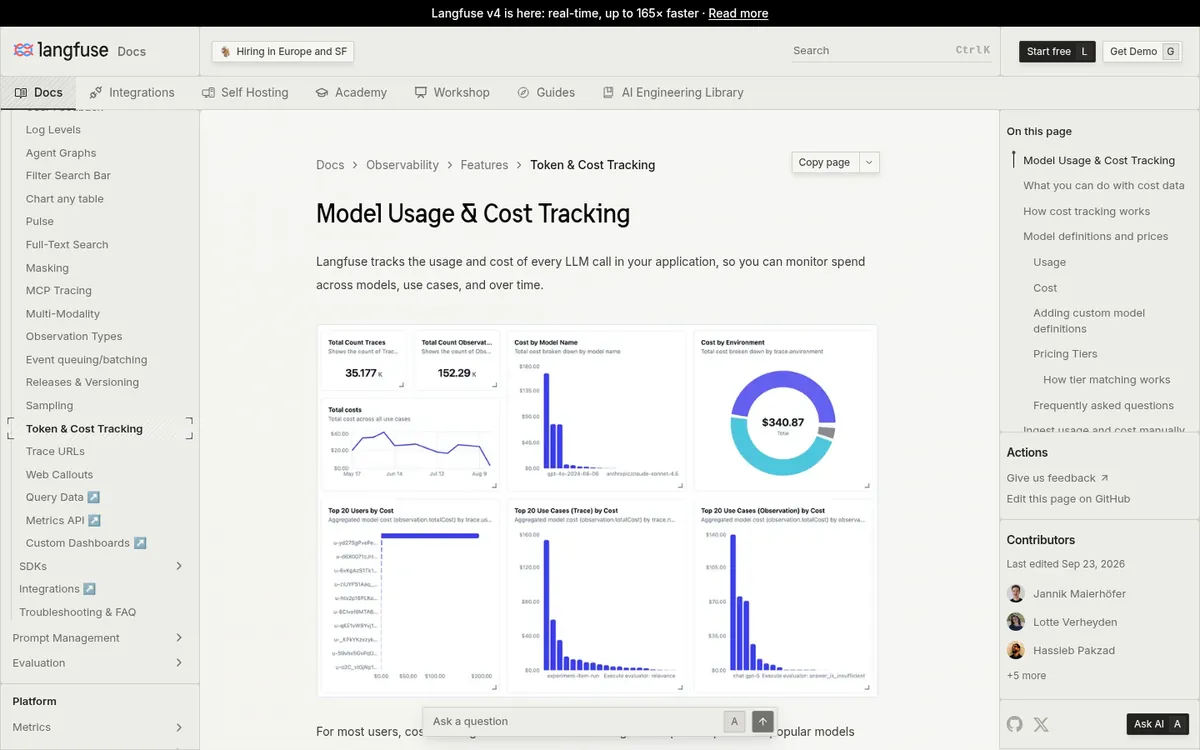Focus the Search input field
The width and height of the screenshot is (1200, 750).
(x=890, y=50)
